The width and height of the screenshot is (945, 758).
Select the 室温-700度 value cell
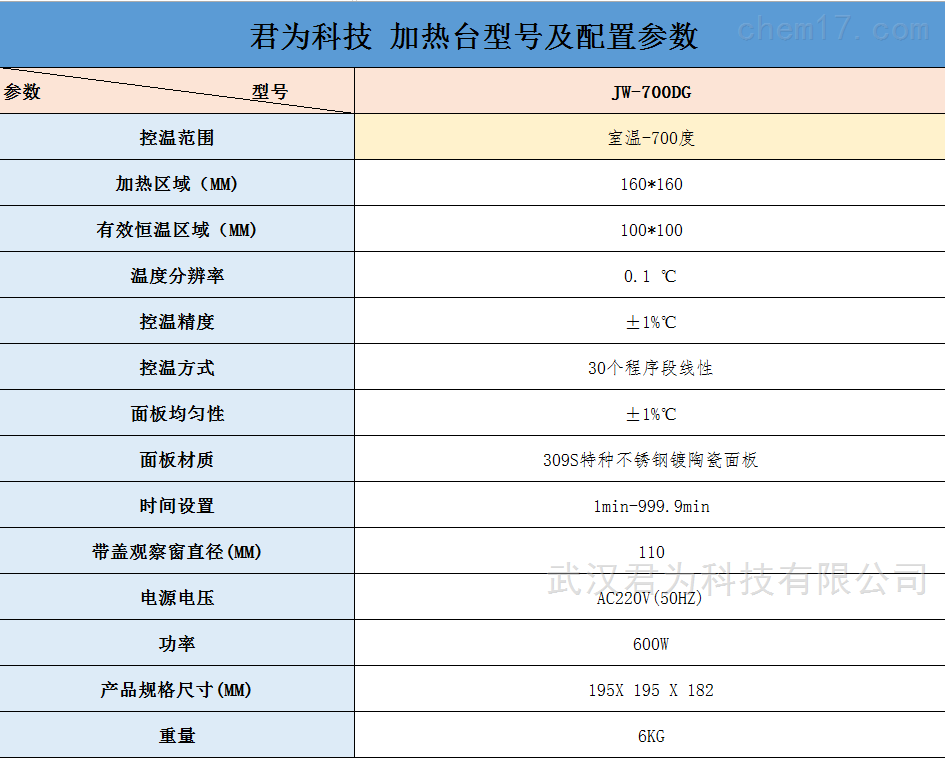pos(651,138)
